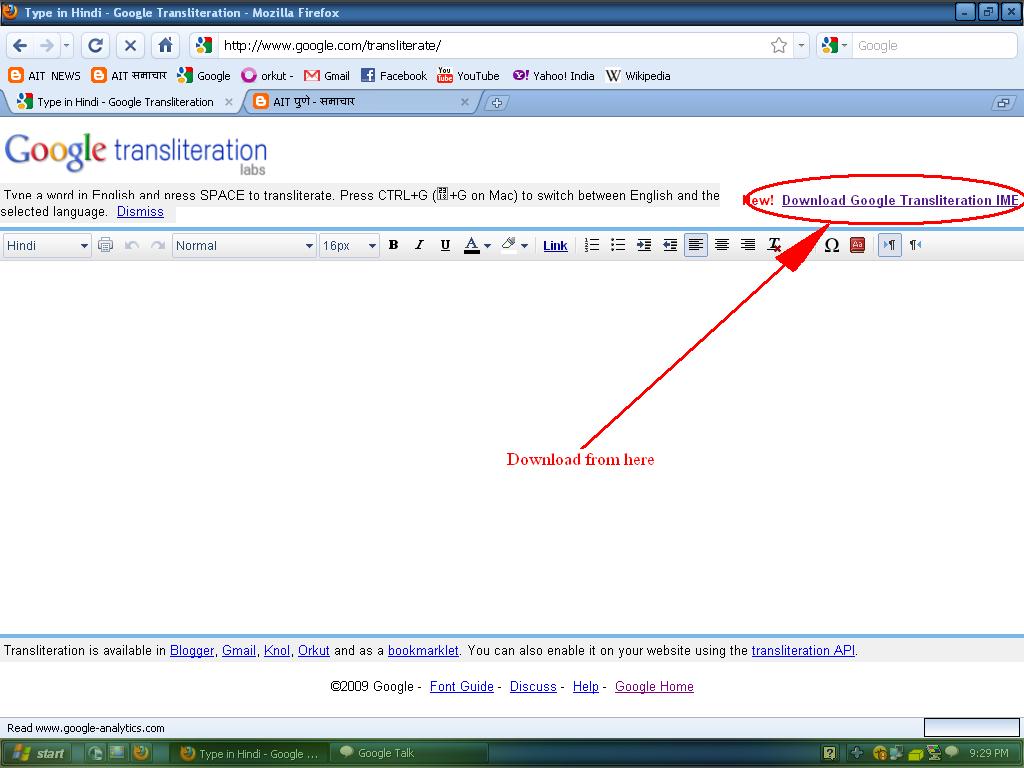Apply the text color A button
Screen dimensions: 1024x768
(472, 245)
